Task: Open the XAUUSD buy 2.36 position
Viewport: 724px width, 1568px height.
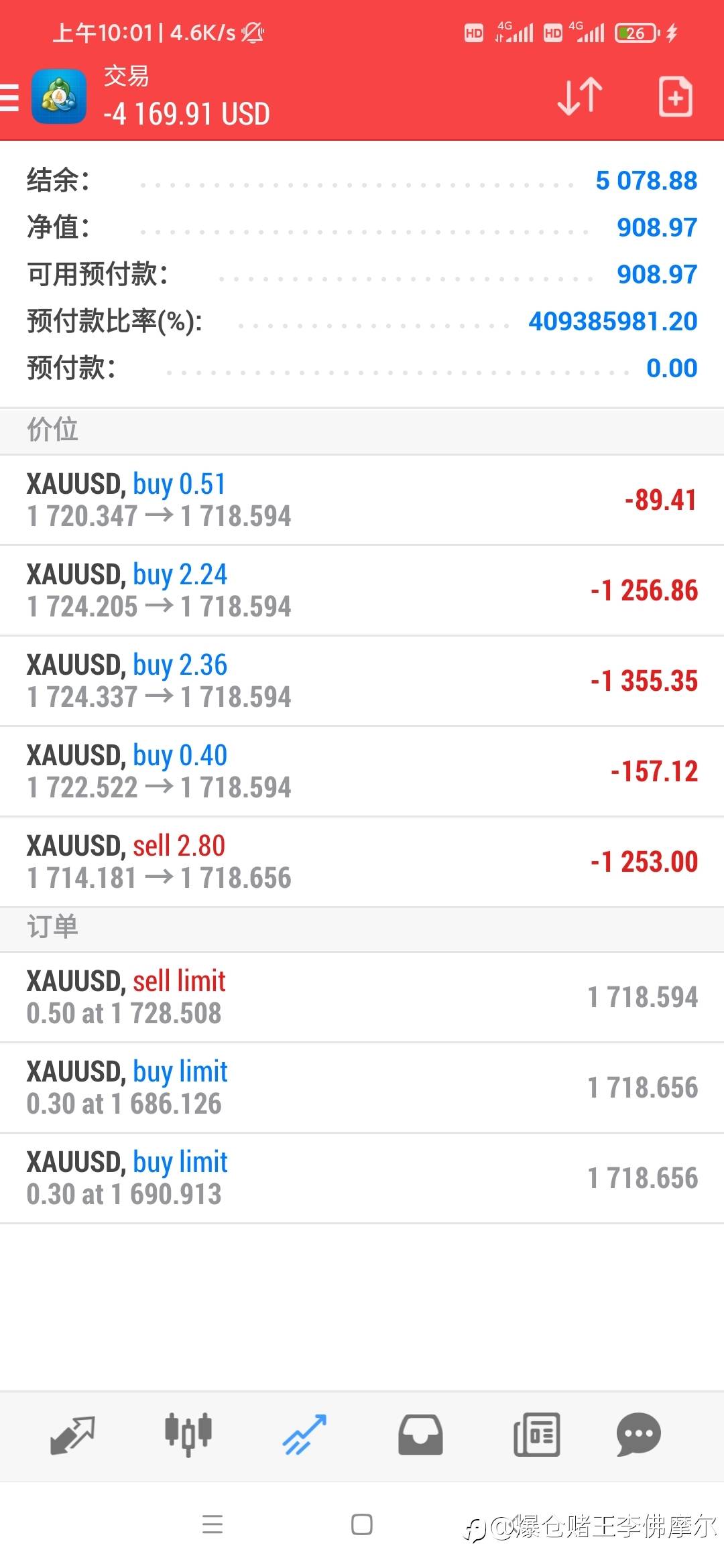Action: pyautogui.click(x=362, y=681)
